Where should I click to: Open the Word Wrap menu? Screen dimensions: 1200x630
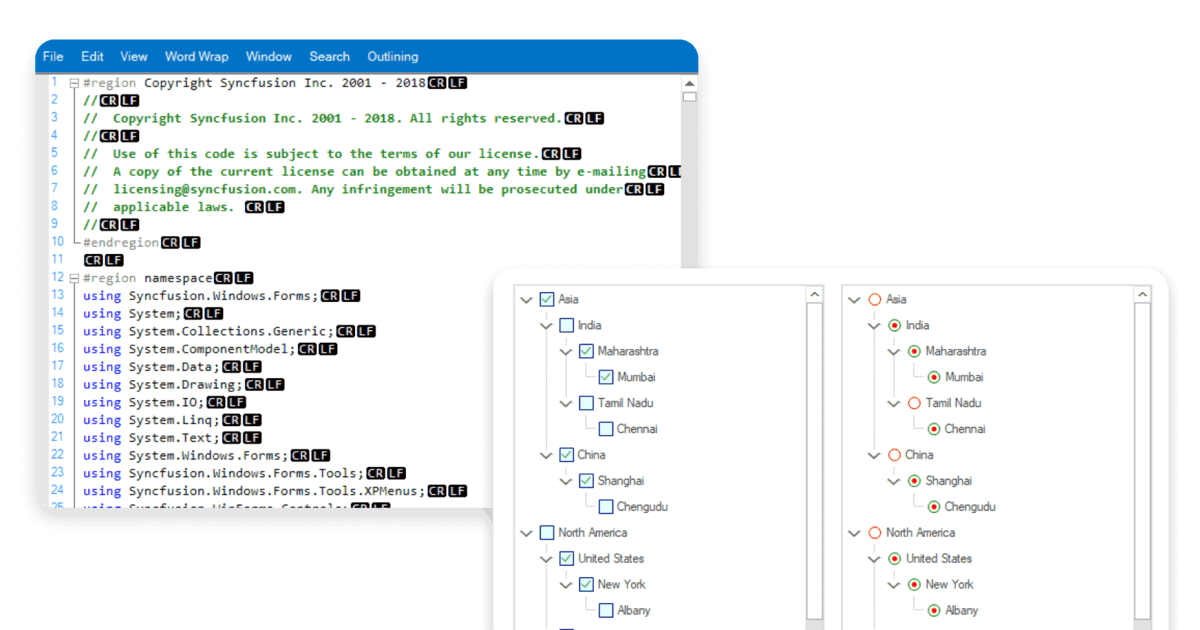point(196,57)
